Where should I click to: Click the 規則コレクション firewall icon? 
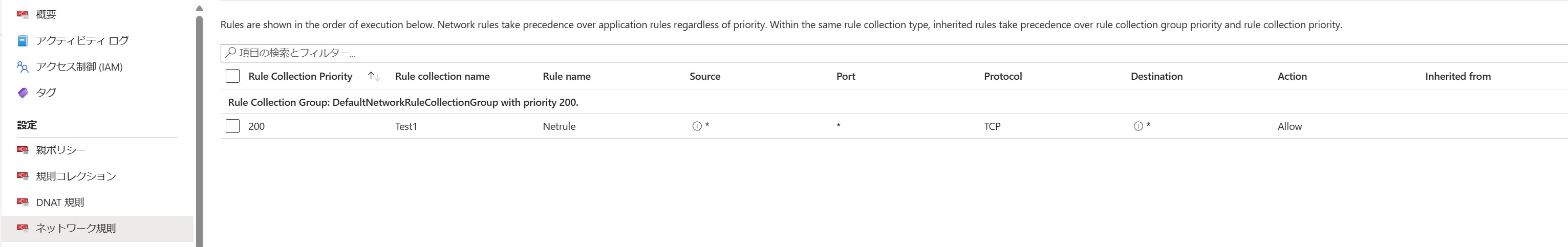23,176
